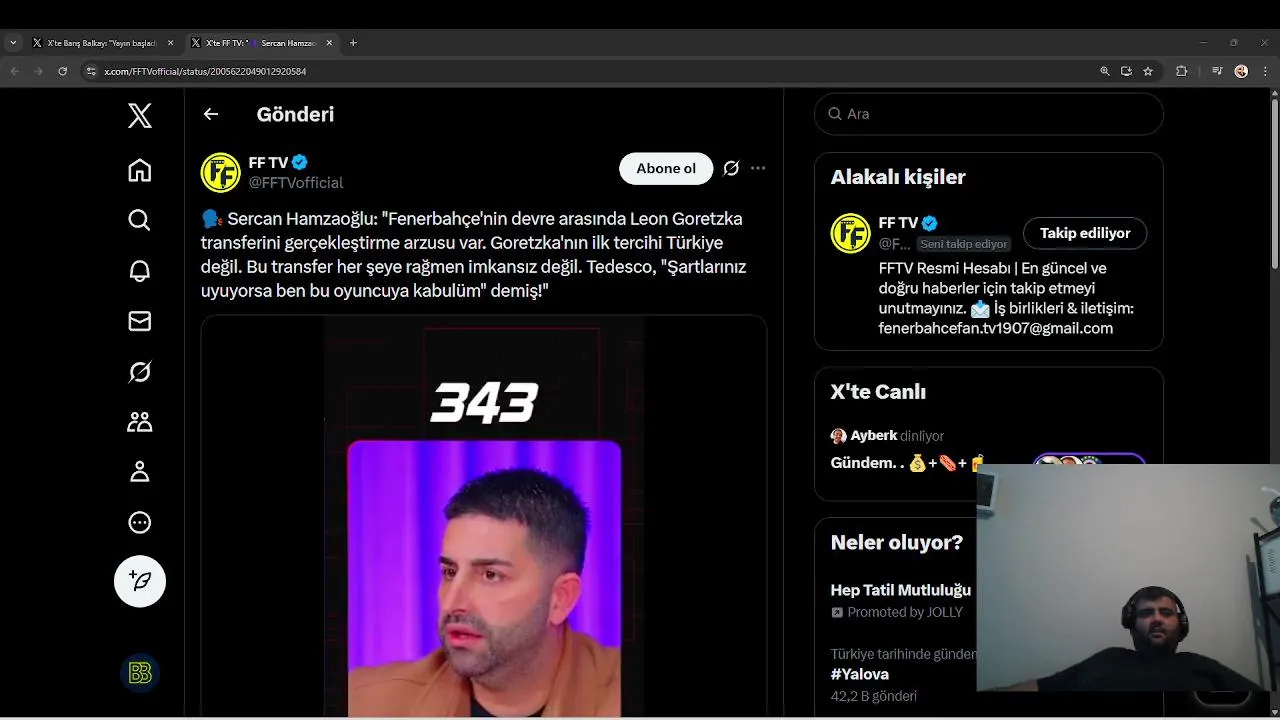Open Grok from left sidebar
Image resolution: width=1280 pixels, height=720 pixels.
pyautogui.click(x=140, y=372)
